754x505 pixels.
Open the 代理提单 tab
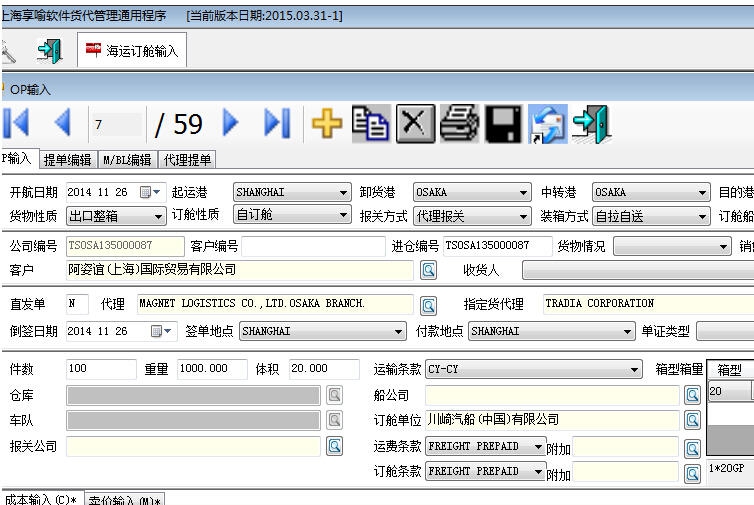coord(187,160)
